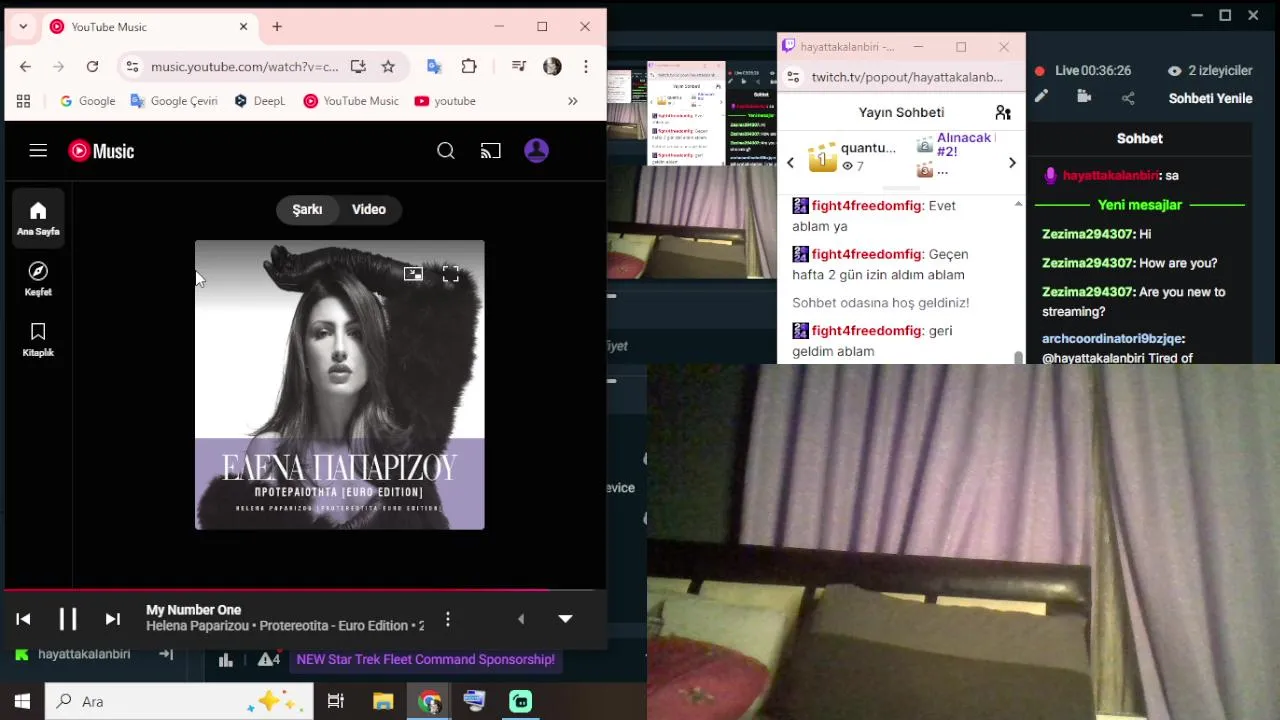Click the edit pencil icon beside Live
The width and height of the screenshot is (1280, 720).
tap(1041, 97)
